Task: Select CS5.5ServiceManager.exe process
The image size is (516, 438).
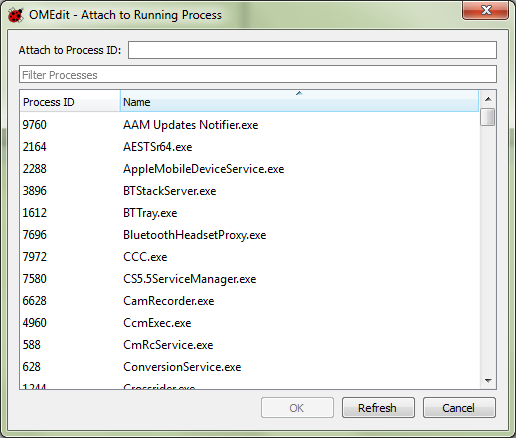Action: coord(190,279)
